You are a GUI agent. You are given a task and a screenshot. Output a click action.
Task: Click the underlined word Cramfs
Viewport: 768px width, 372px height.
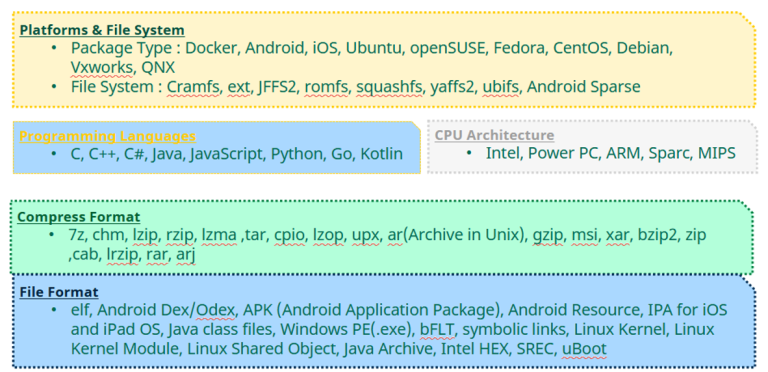pos(193,87)
